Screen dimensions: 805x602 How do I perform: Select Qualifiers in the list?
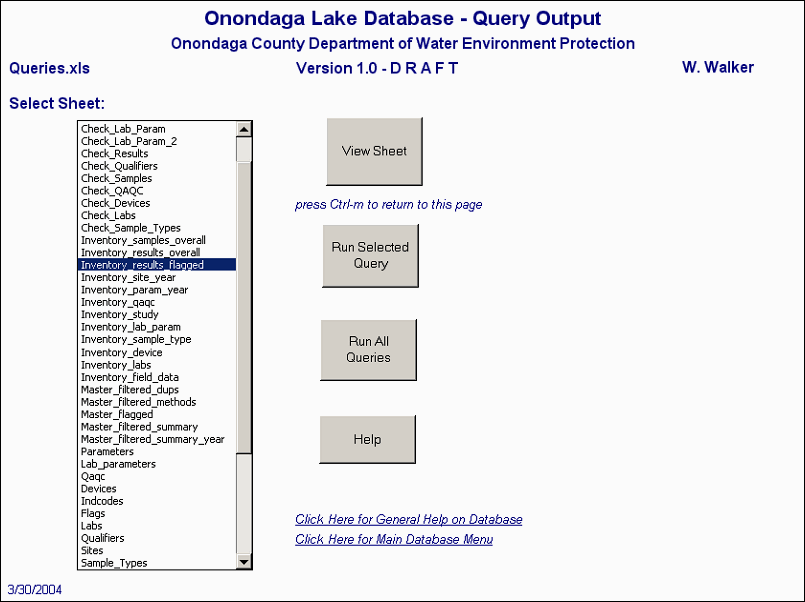coord(157,538)
